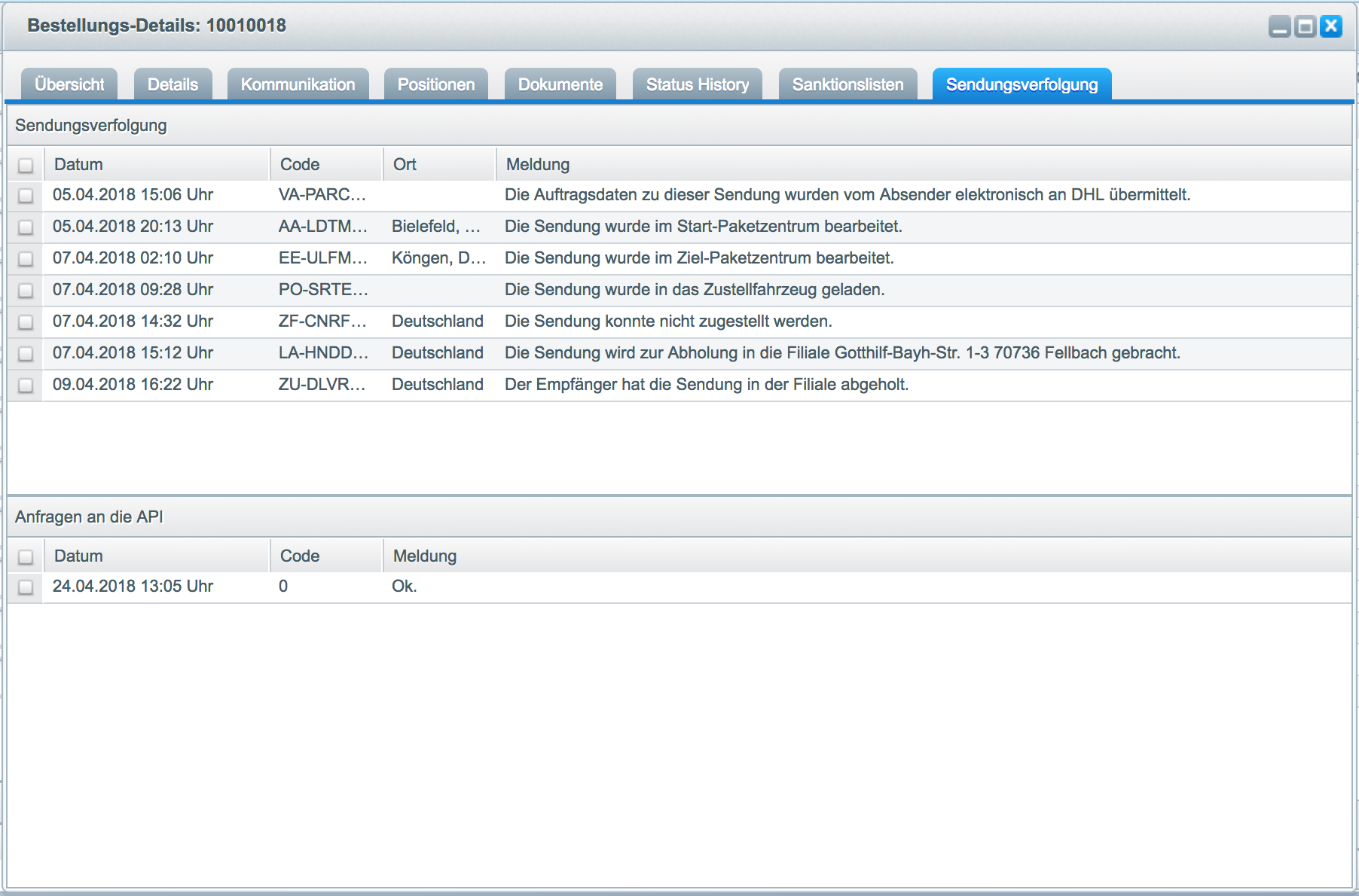This screenshot has width=1359, height=896.
Task: Sort API requests by Code column header
Action: 326,556
